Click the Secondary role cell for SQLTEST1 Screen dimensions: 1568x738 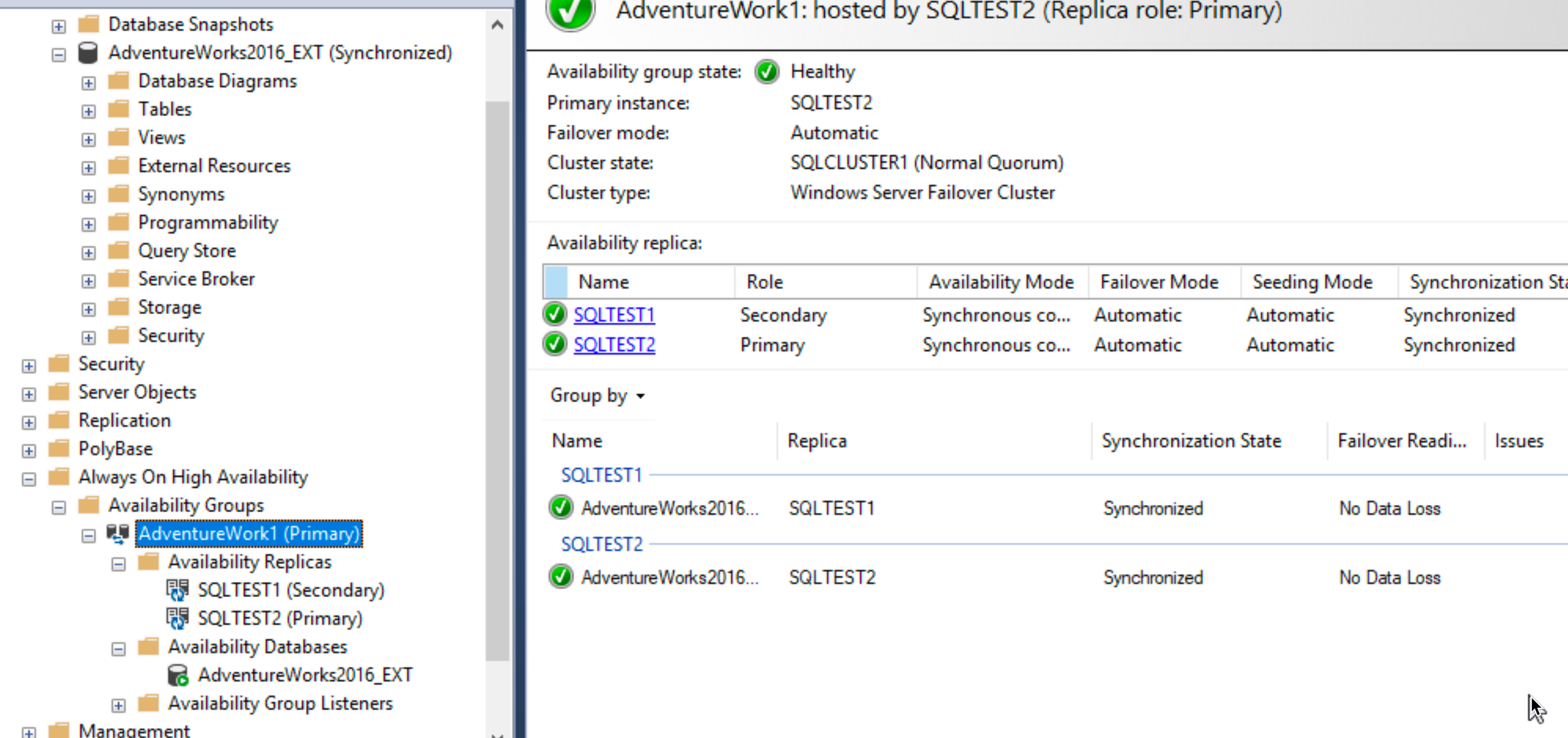click(783, 315)
